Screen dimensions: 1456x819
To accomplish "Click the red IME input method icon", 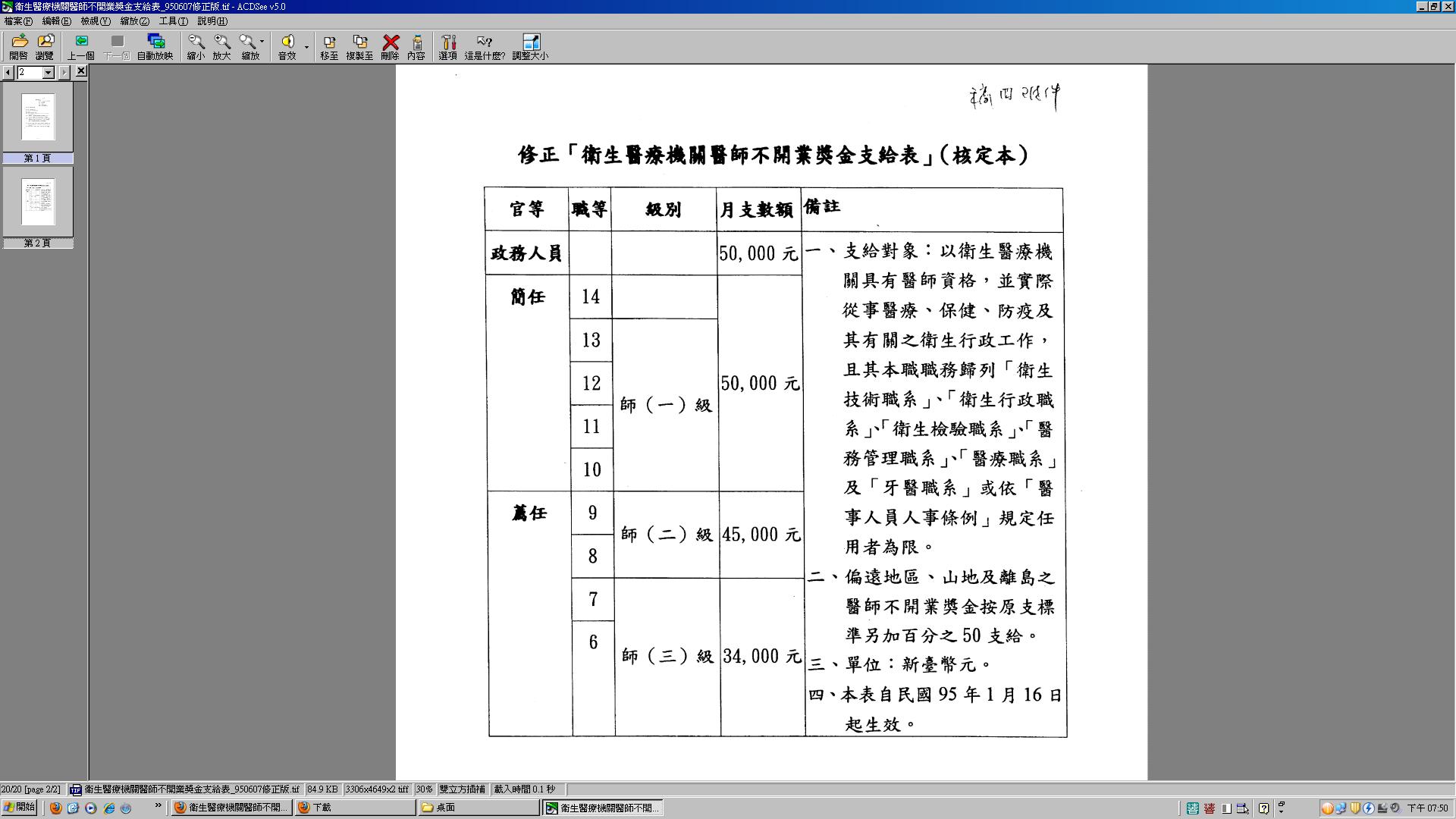I will click(1210, 808).
